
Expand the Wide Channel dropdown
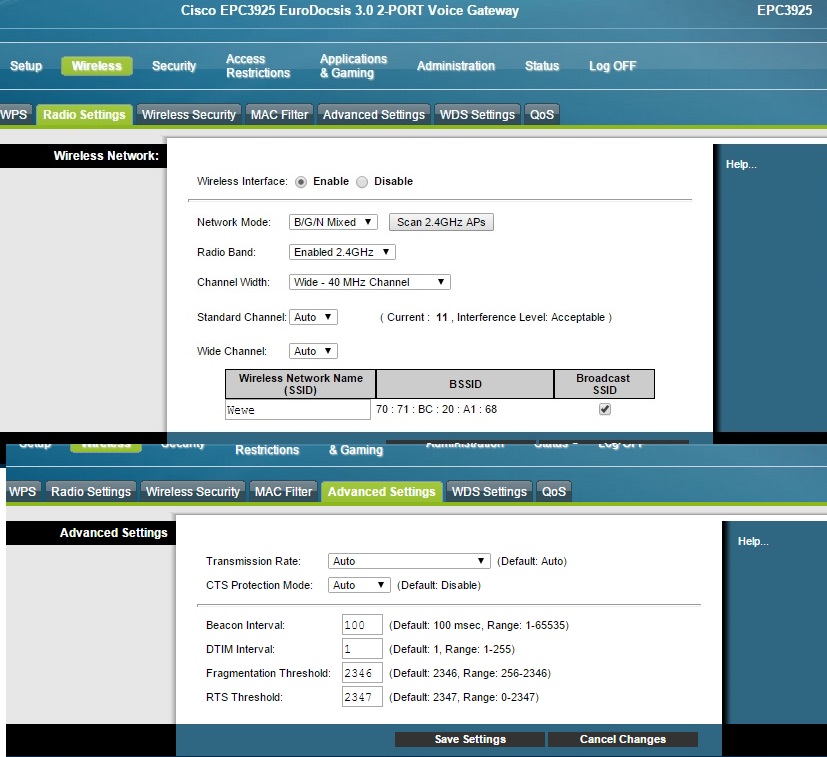[313, 351]
